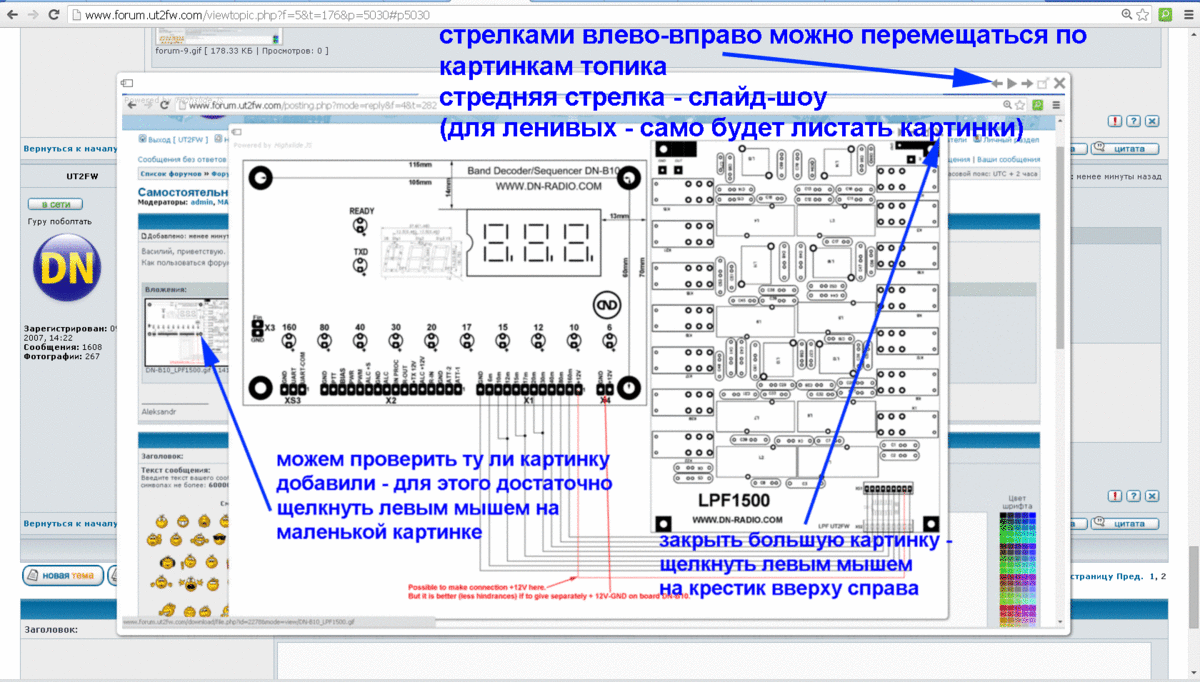The image size is (1200, 682).
Task: Click the red exclamation report icon at top
Action: [x=1114, y=121]
